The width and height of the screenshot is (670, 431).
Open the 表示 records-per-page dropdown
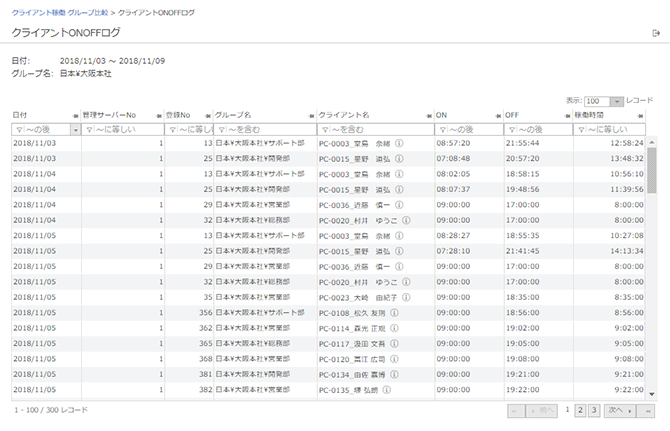click(605, 101)
